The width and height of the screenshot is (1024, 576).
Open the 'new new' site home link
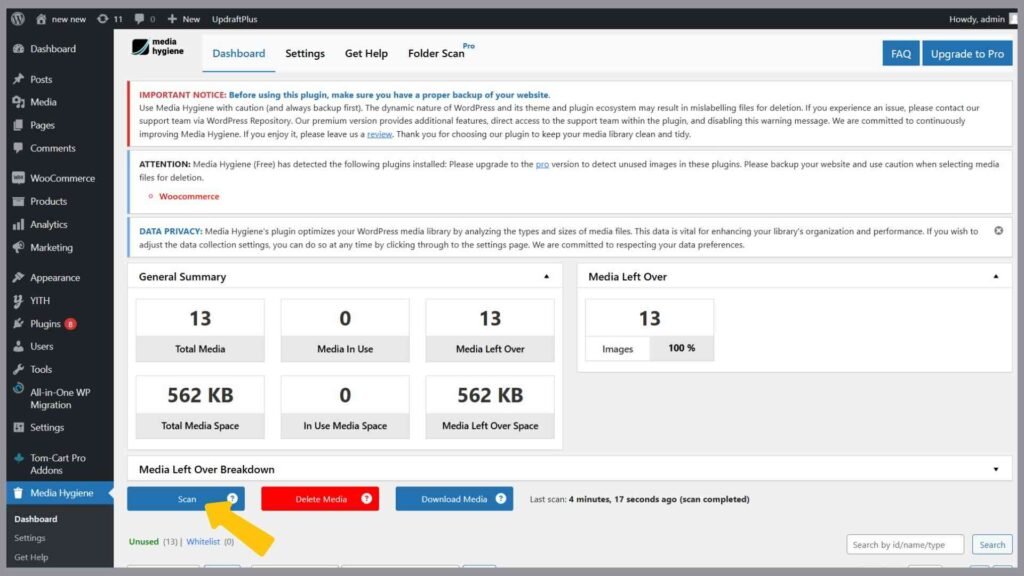coord(61,19)
